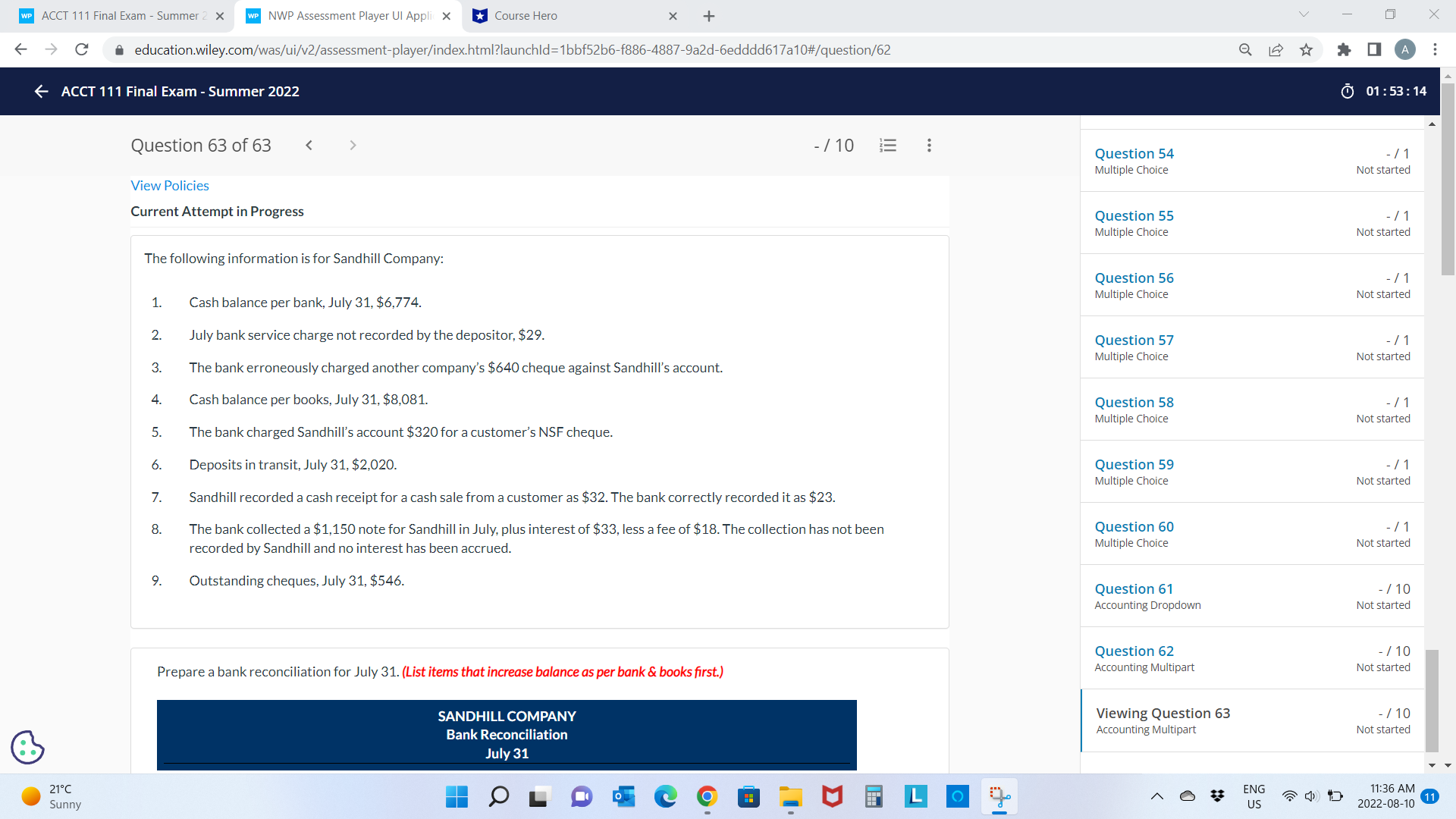Click the exam timer icon in the header

pos(1348,91)
